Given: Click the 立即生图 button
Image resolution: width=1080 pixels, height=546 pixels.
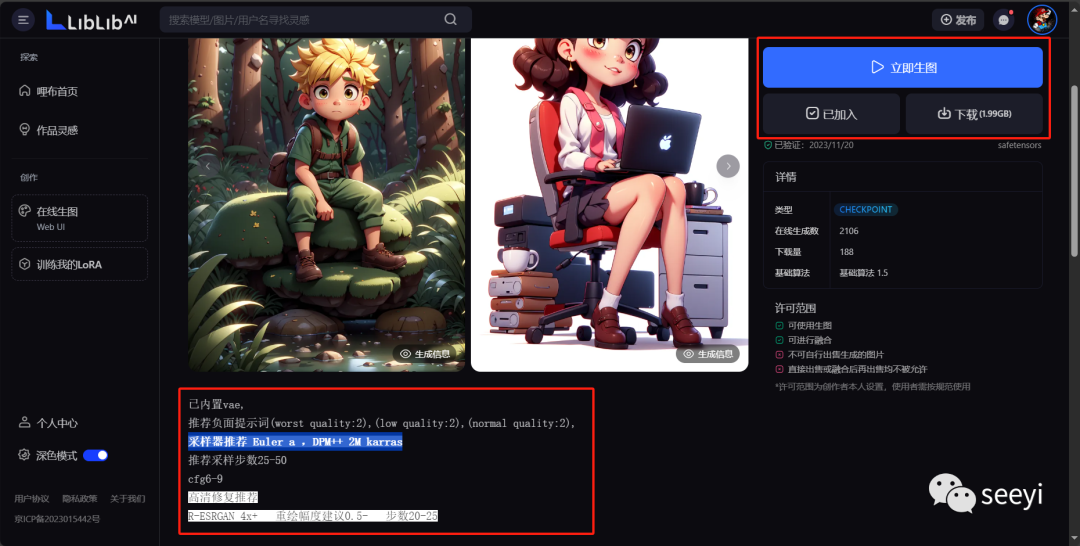Looking at the screenshot, I should coord(902,67).
